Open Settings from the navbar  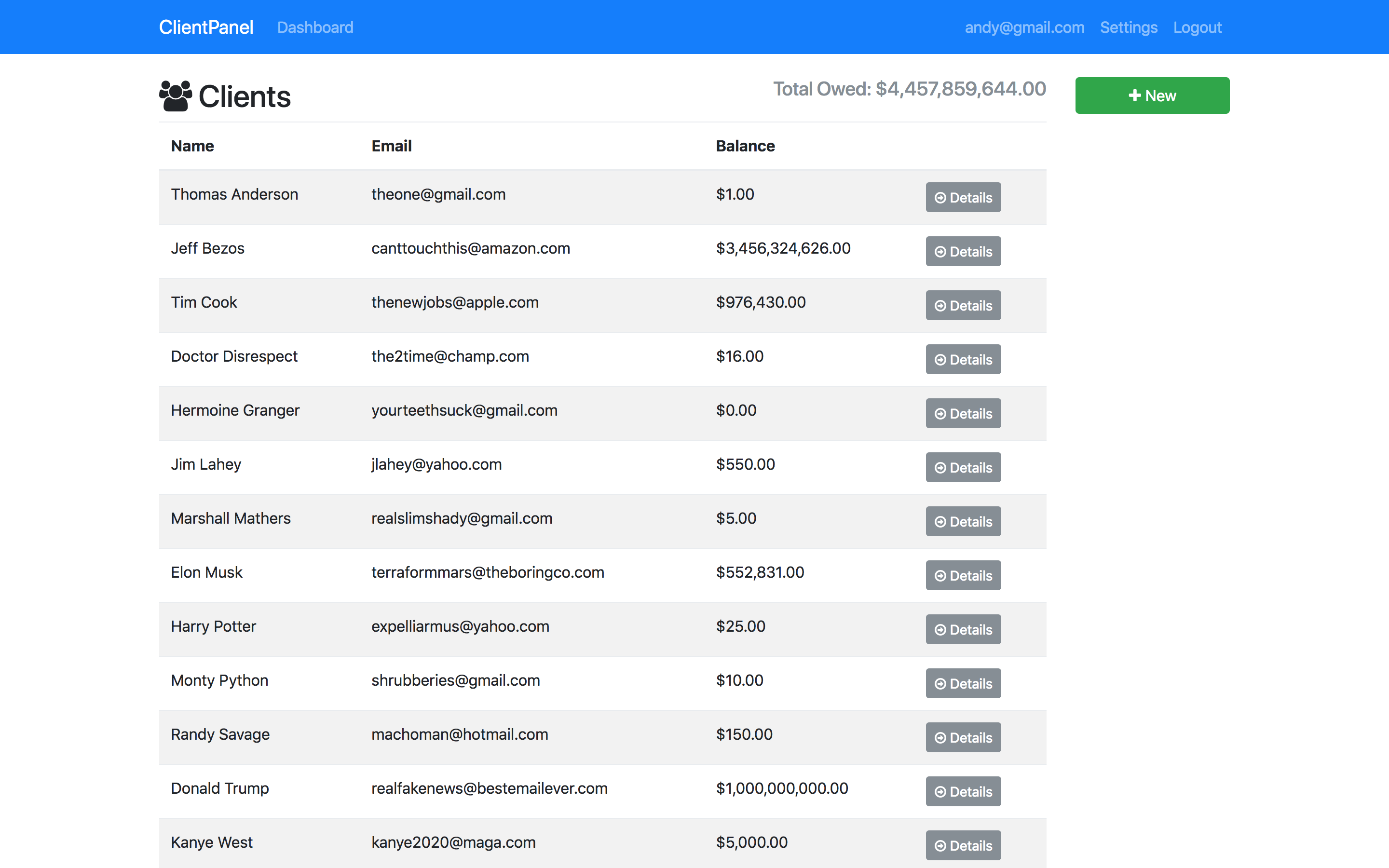(1129, 27)
